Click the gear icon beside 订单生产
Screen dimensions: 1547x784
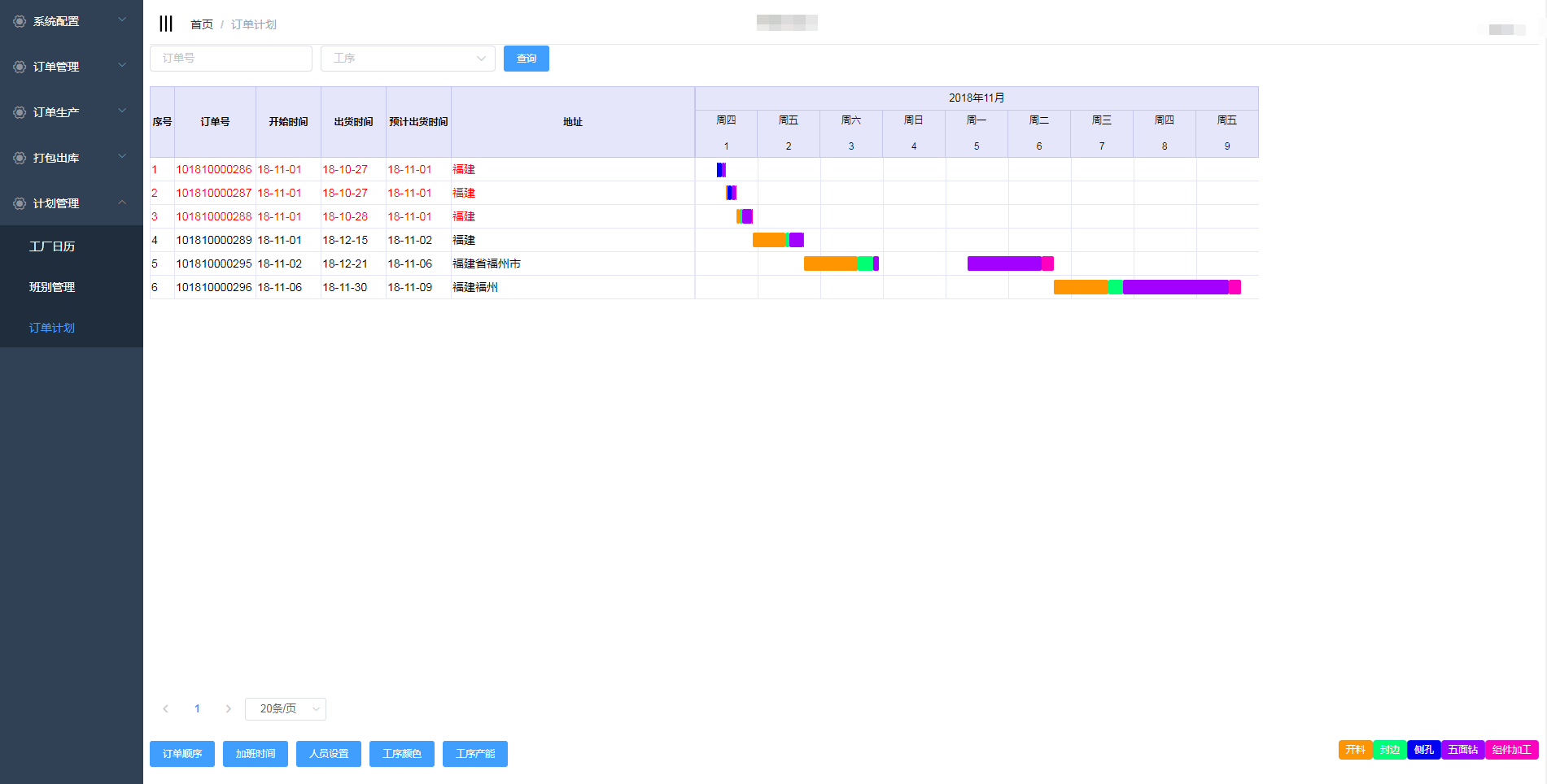[x=20, y=112]
